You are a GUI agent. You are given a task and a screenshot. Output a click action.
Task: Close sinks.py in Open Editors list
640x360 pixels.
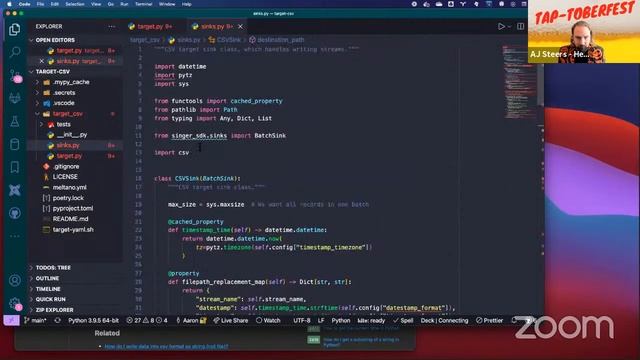(x=41, y=61)
